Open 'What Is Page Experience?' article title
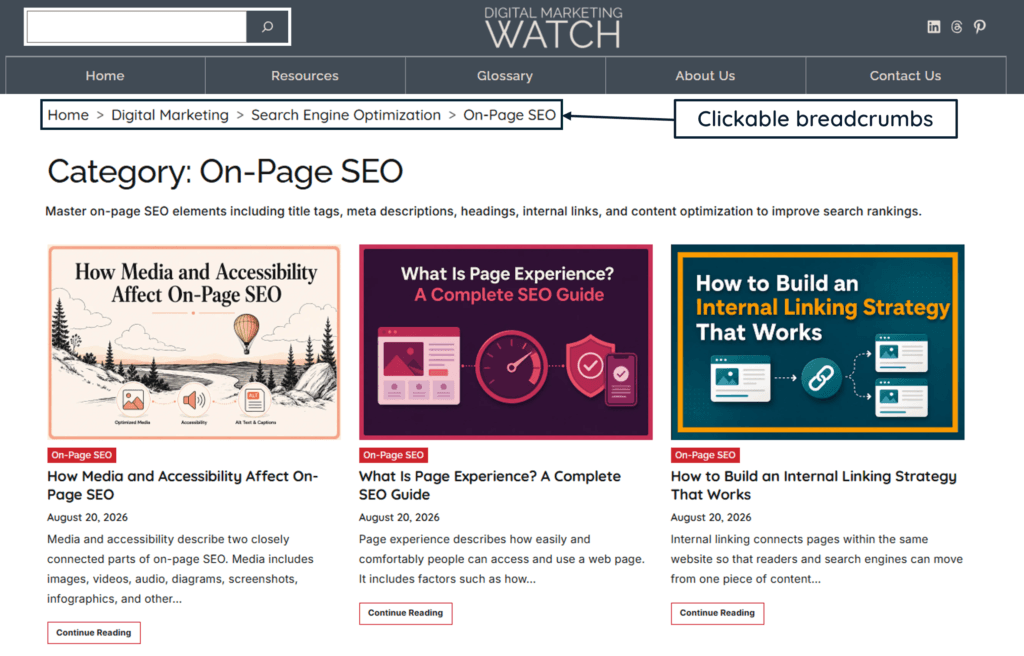 490,485
